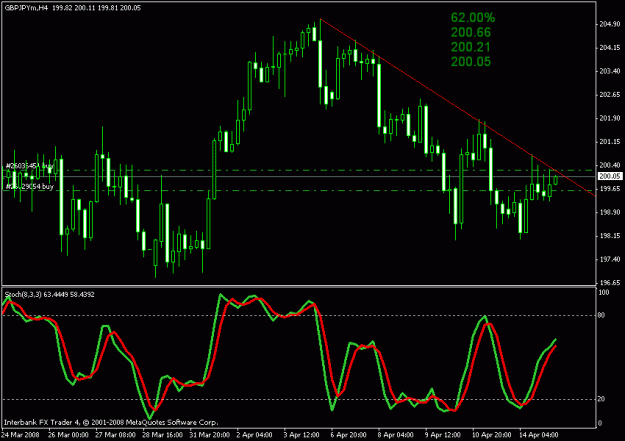Click the 8 Apr 04:00 date label

coord(395,435)
